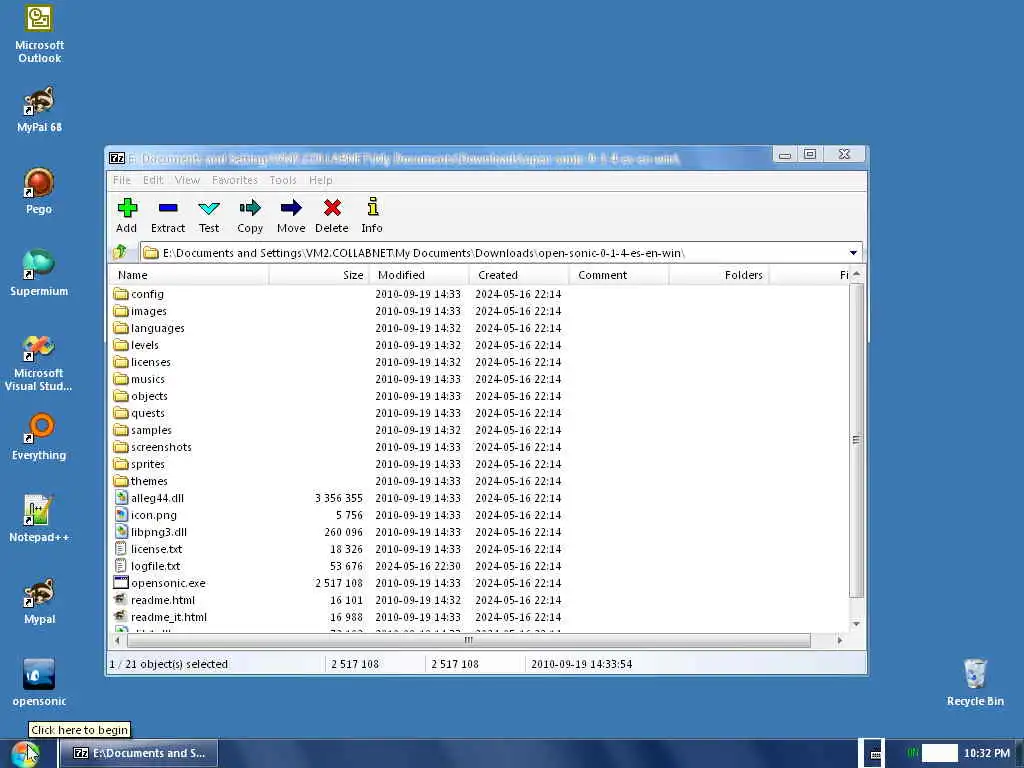Open Microsoft Outlook desktop icon
This screenshot has width=1024, height=768.
[x=39, y=34]
